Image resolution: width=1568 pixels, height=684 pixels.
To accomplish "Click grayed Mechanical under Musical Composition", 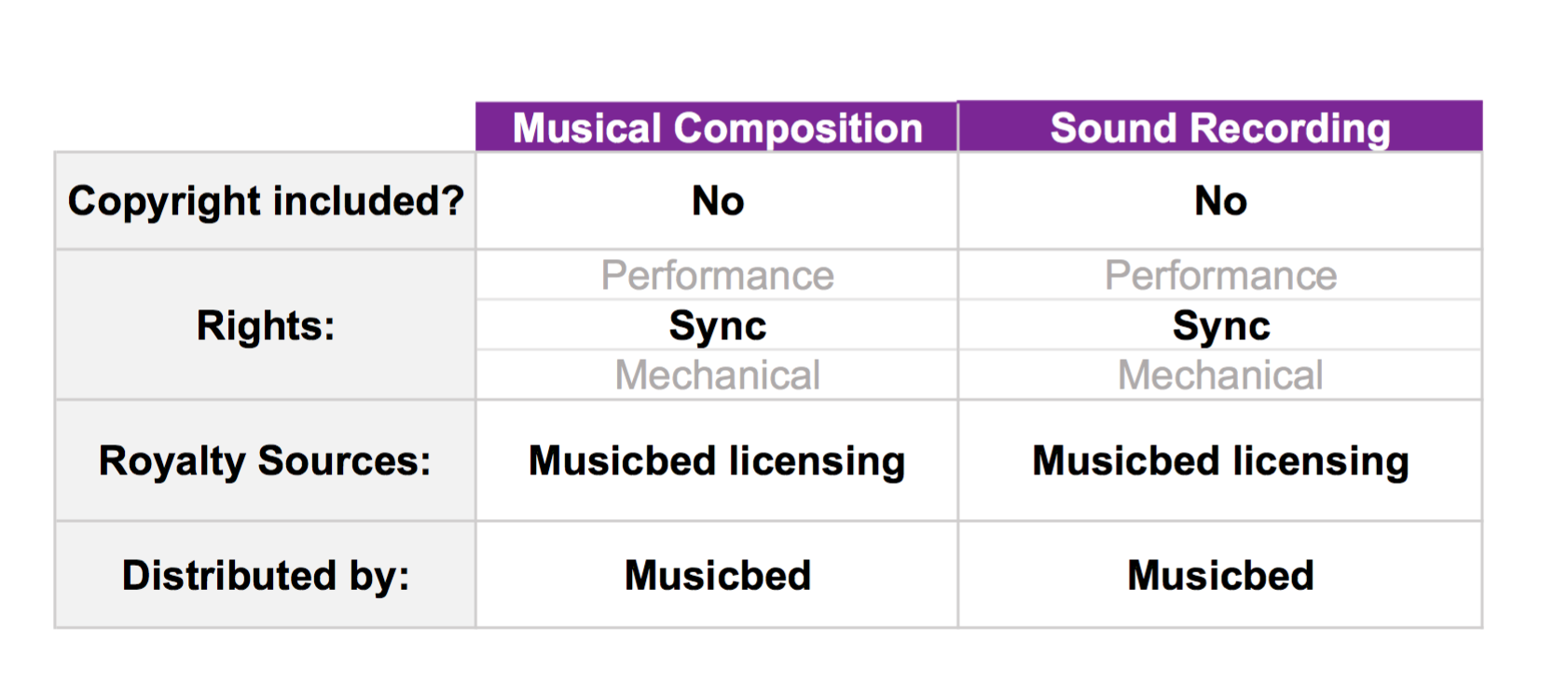I will (718, 376).
